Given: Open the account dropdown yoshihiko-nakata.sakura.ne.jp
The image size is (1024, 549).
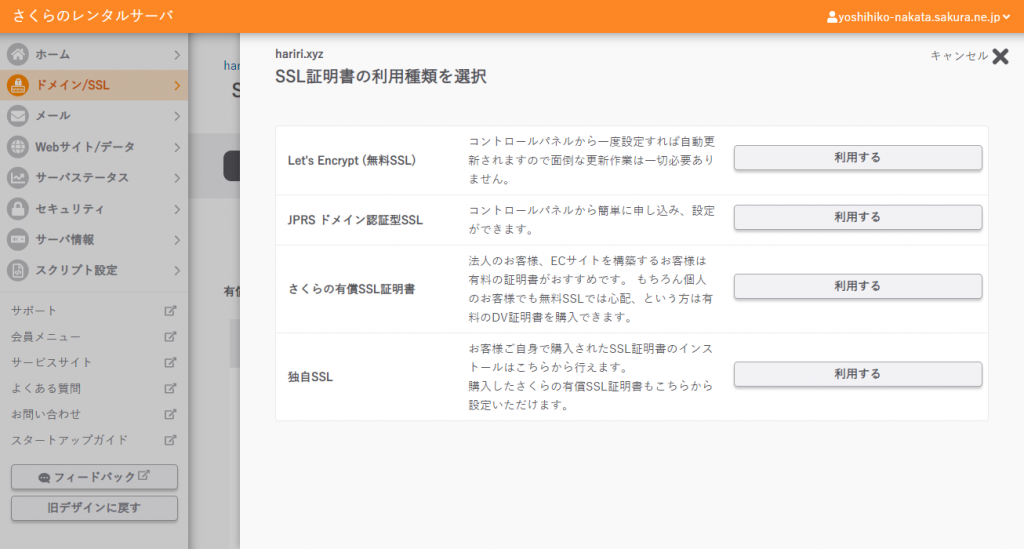Looking at the screenshot, I should [x=918, y=17].
